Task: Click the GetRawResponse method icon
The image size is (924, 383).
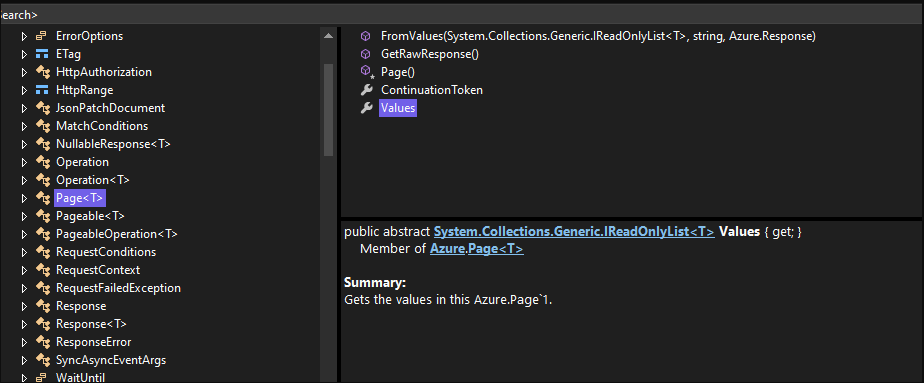Action: click(366, 54)
